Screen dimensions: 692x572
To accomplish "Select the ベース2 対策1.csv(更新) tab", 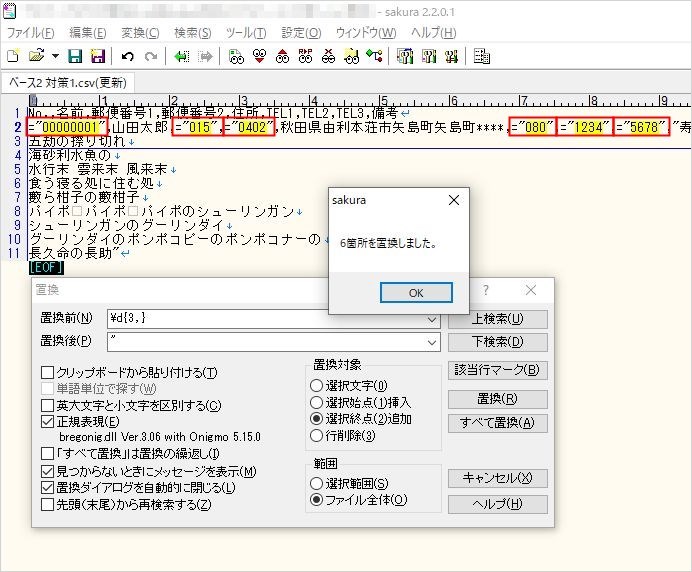I will point(68,83).
